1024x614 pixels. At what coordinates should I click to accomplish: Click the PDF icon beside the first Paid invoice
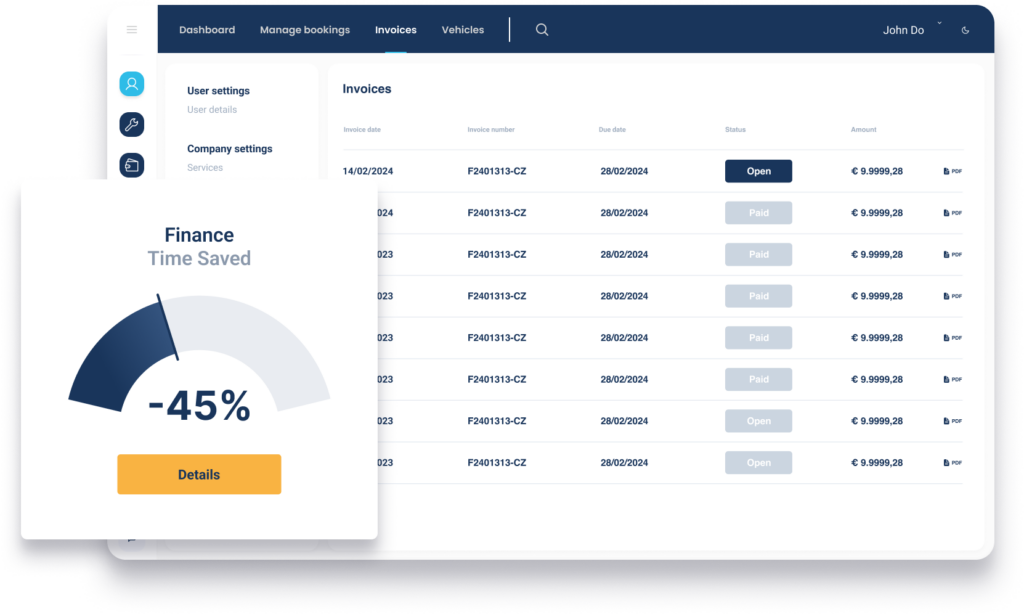950,212
